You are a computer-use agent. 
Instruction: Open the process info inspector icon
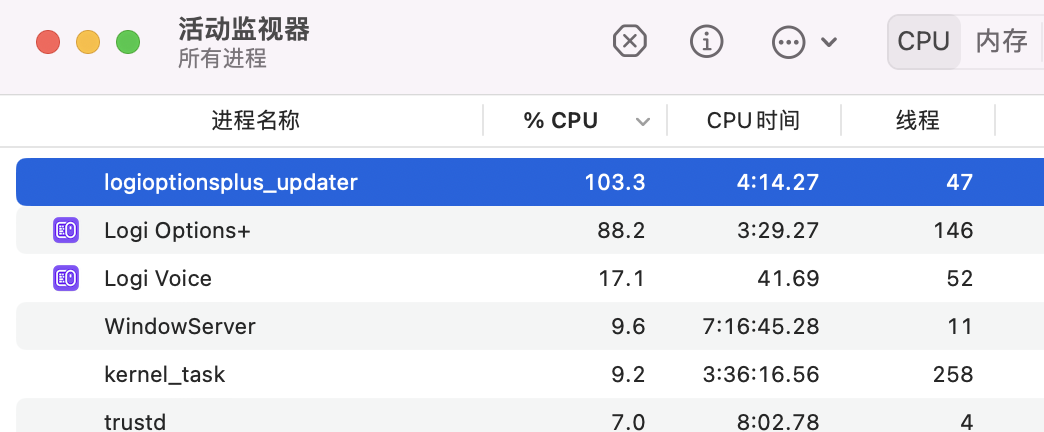click(x=707, y=41)
